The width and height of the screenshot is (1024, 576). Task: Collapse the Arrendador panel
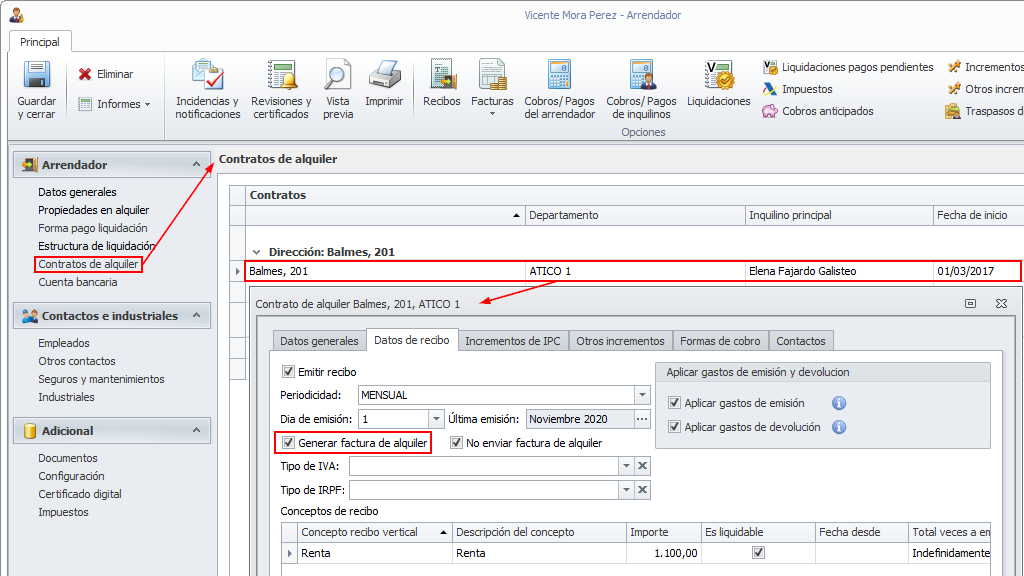coord(197,165)
